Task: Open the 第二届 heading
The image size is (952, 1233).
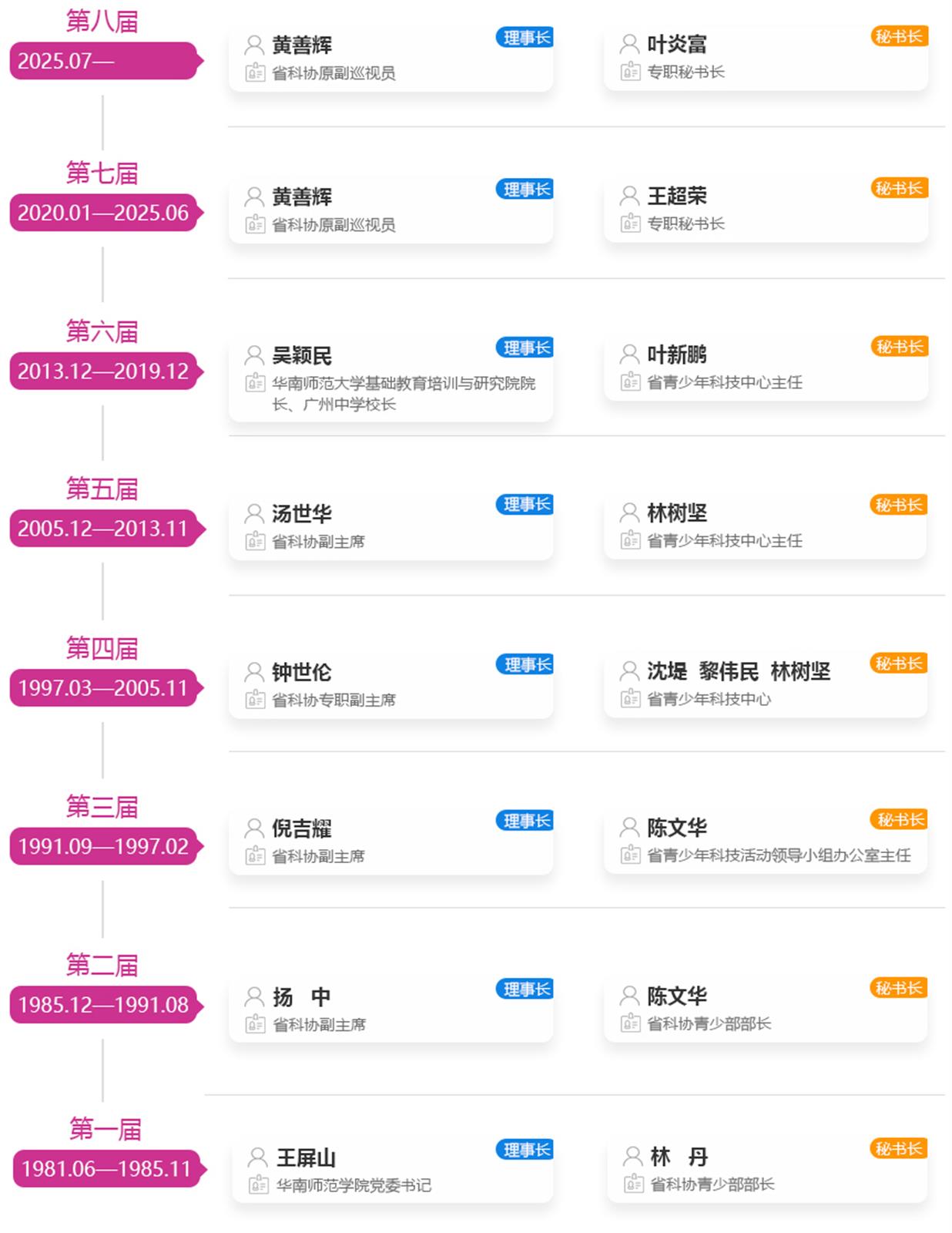Action: 102,965
